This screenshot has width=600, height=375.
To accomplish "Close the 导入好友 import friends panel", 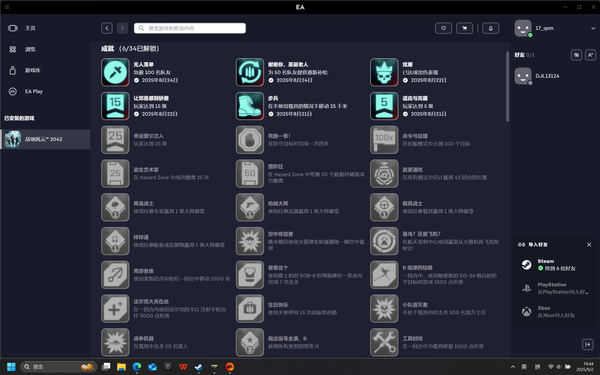I will point(589,245).
